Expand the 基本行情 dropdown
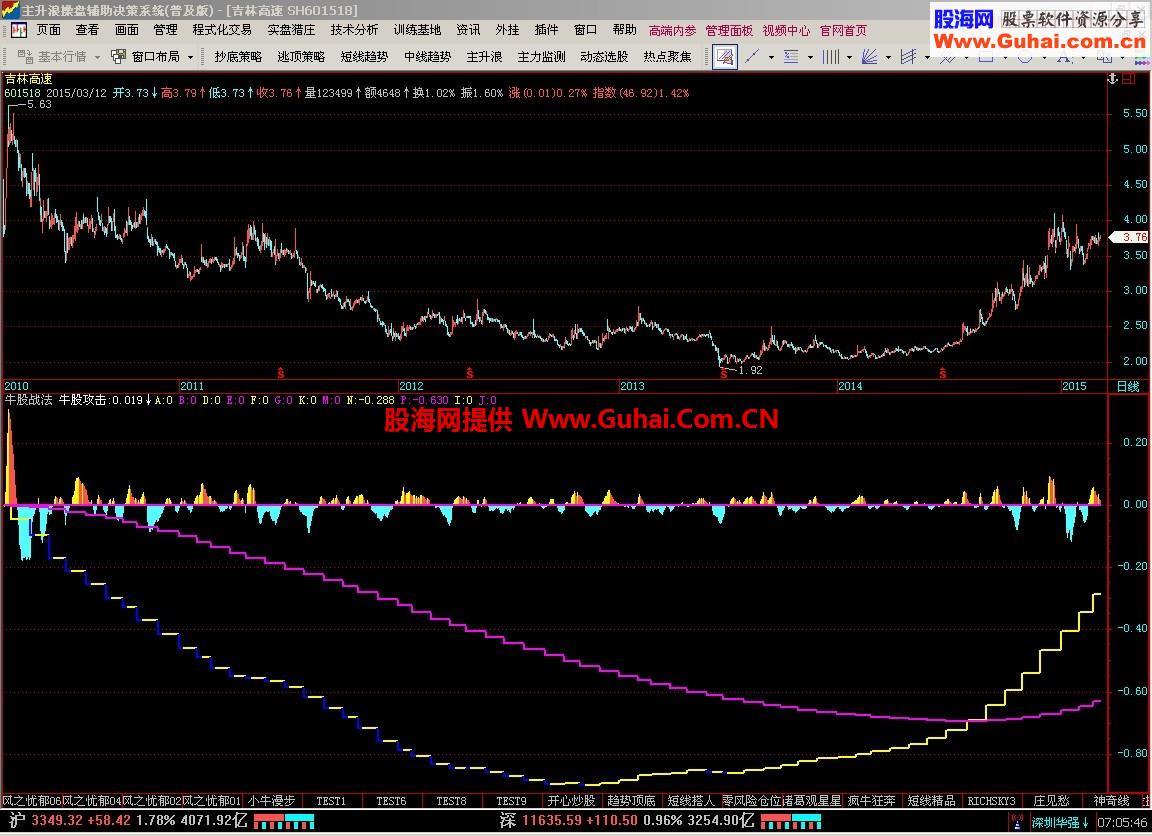 [x=96, y=57]
